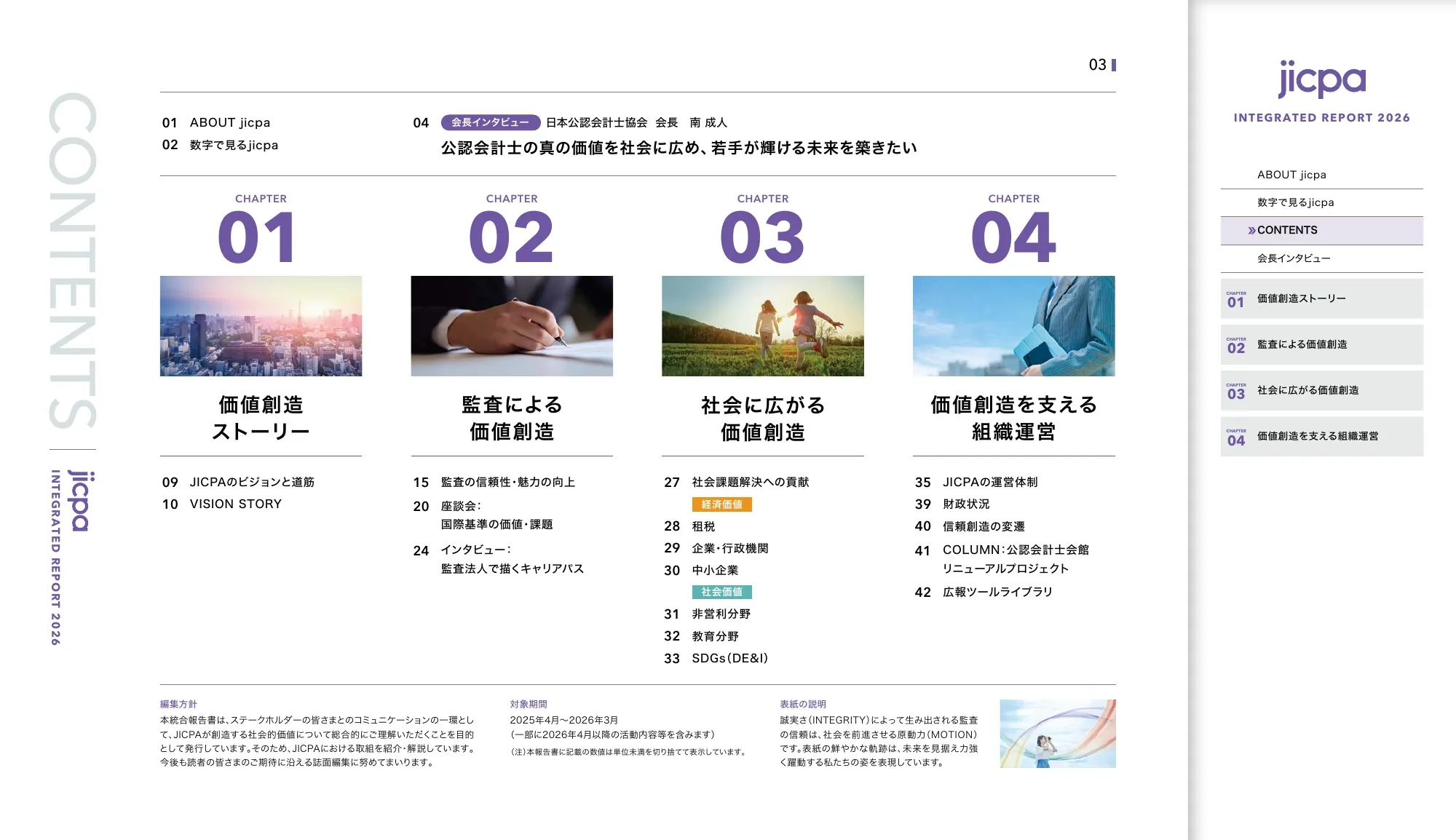The height and width of the screenshot is (840, 1456).
Task: Jump to 42 広報ツールライブラリ
Action: click(x=984, y=592)
